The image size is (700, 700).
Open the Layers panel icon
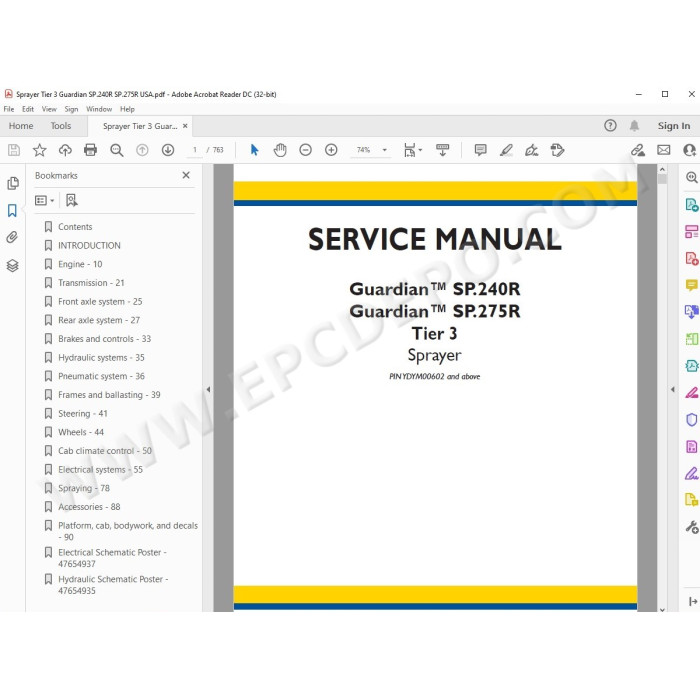pyautogui.click(x=12, y=266)
